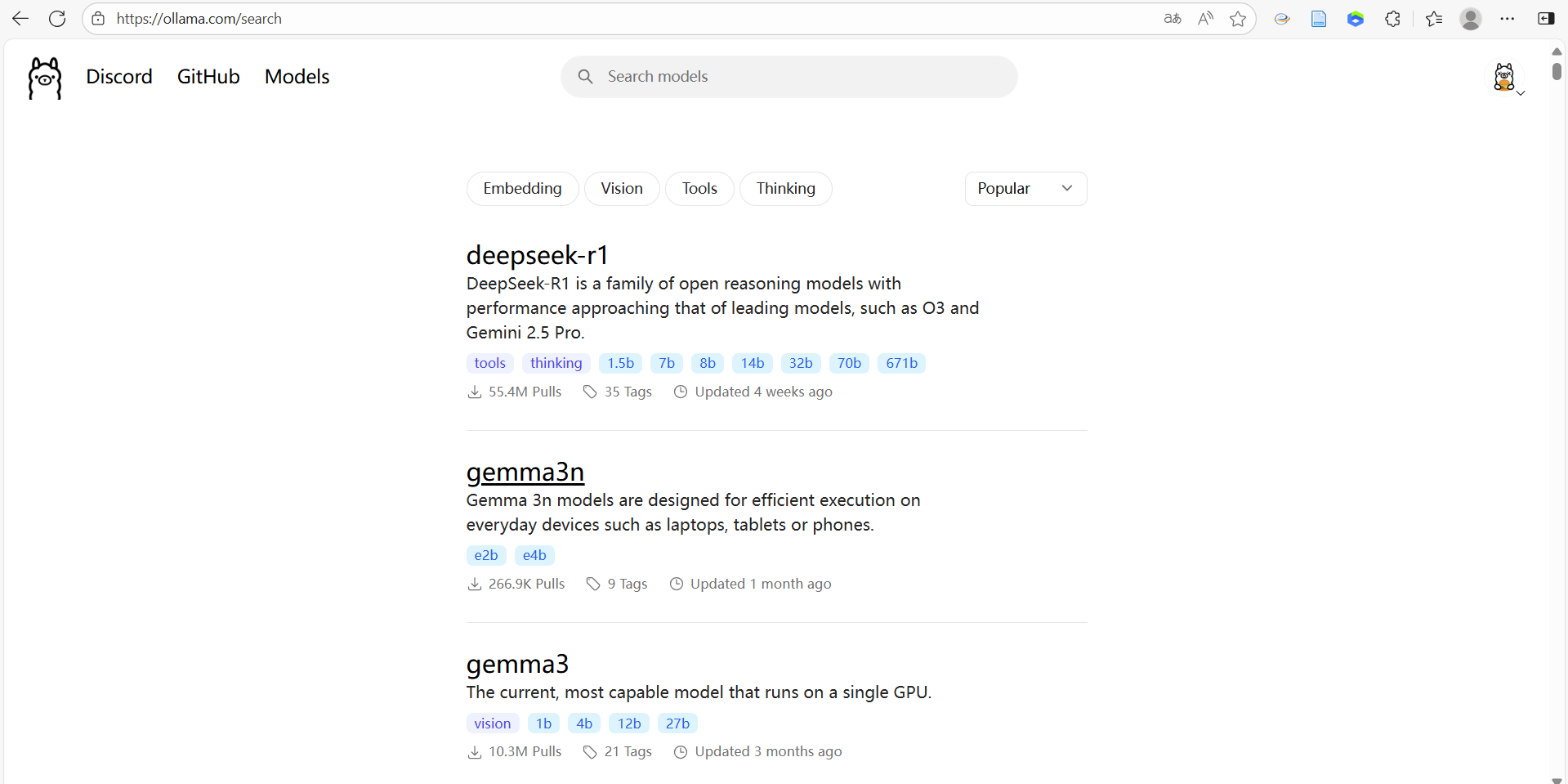Image resolution: width=1568 pixels, height=784 pixels.
Task: Filter by Vision models
Action: coord(622,189)
